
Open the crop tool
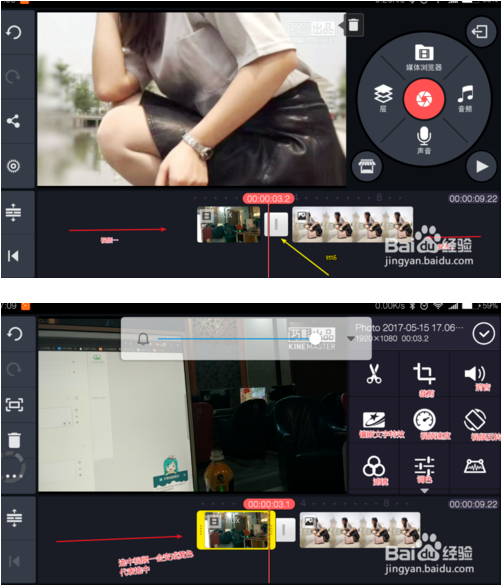[425, 373]
